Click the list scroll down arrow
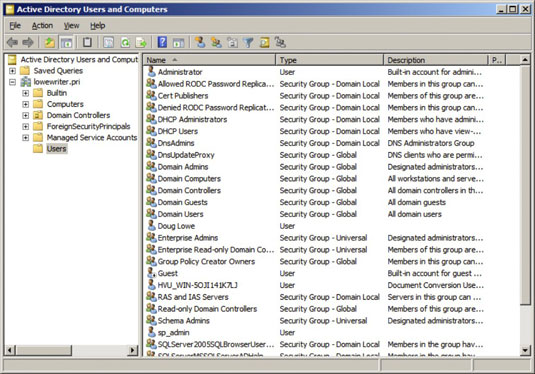This screenshot has width=535, height=374. tap(525, 350)
